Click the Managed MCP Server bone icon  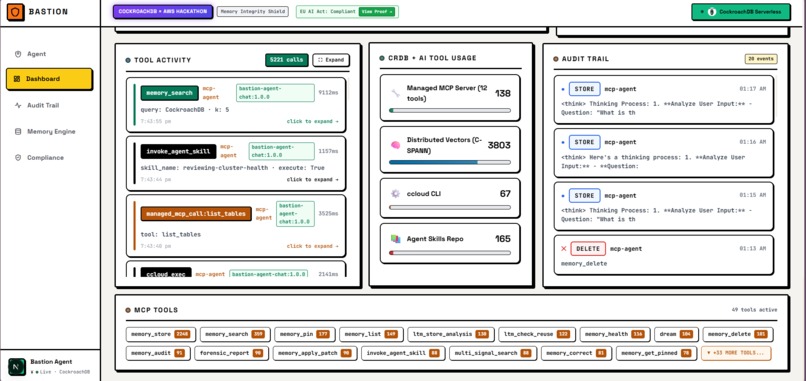point(395,93)
